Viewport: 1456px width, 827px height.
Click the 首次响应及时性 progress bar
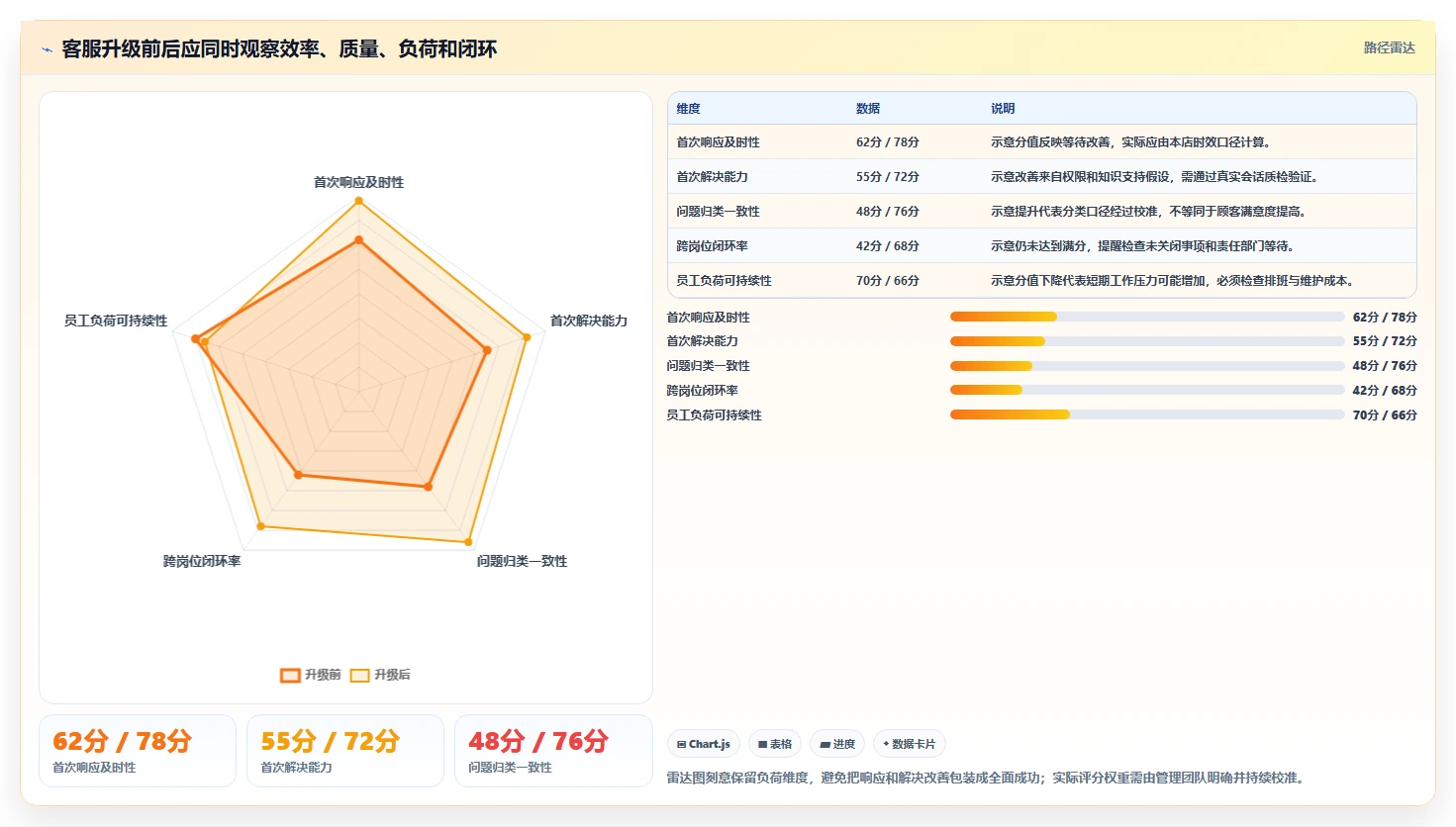click(1147, 317)
